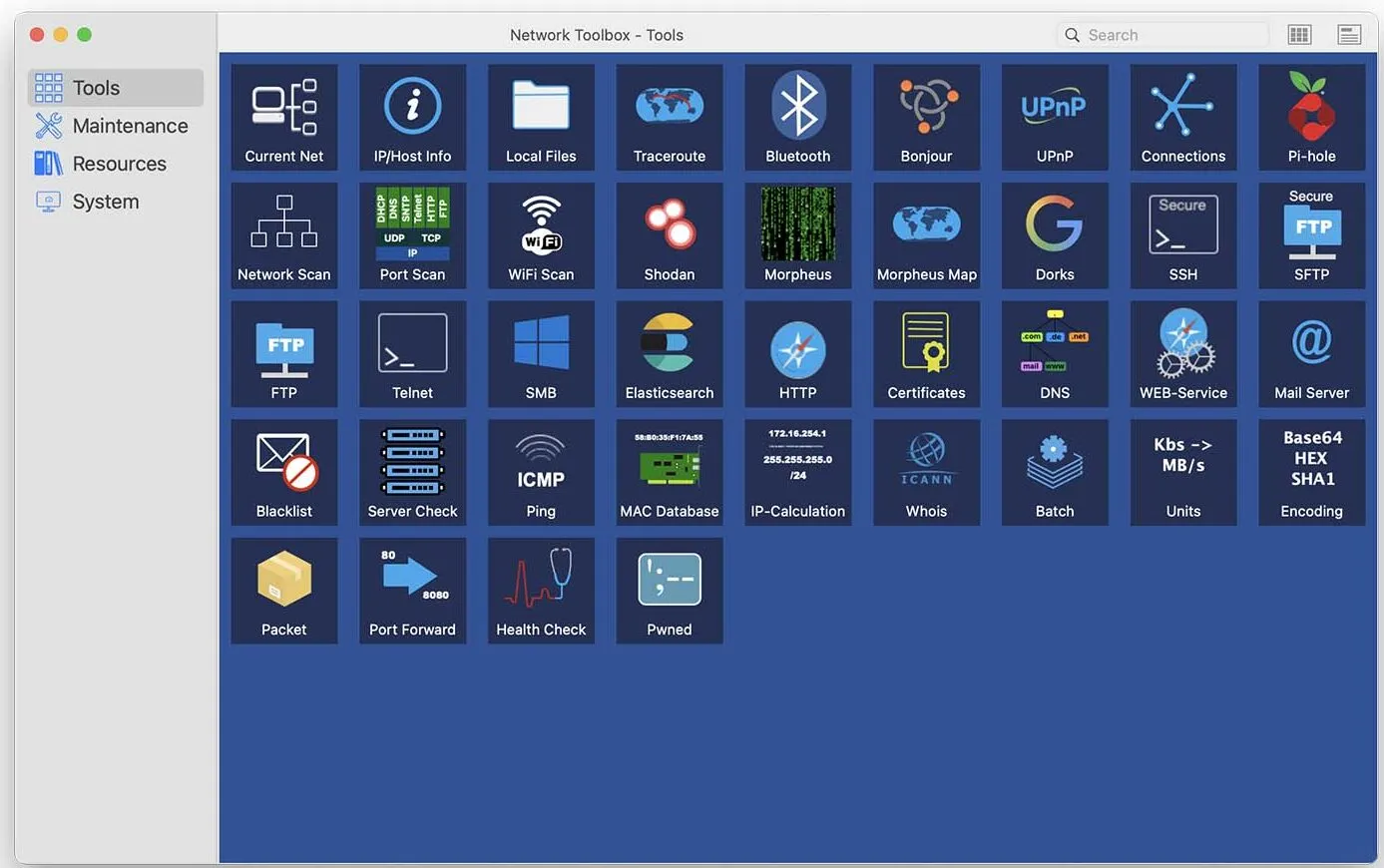Open the Pwned password checker

[669, 590]
